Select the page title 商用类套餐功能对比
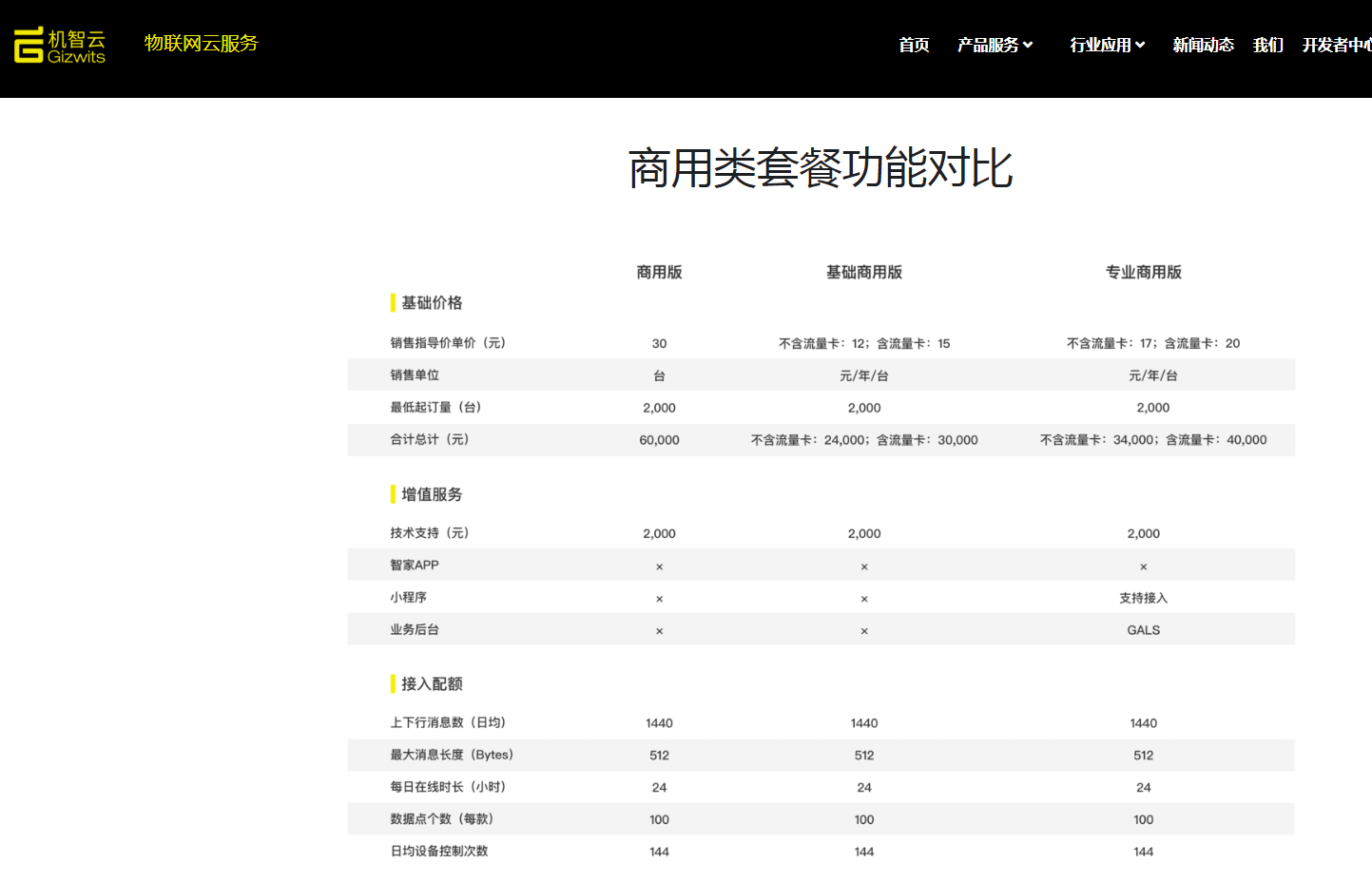The image size is (1372, 882). pos(821,168)
